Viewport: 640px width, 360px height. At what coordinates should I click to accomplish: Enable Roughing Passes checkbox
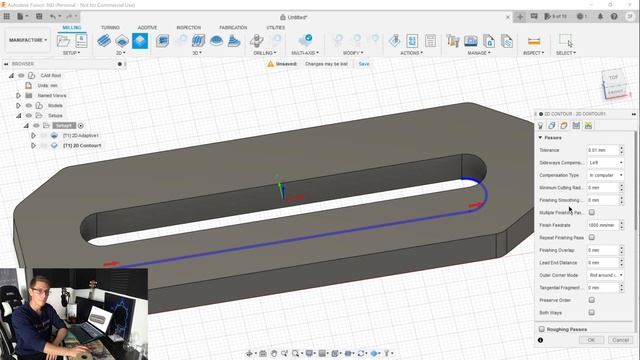pos(542,329)
